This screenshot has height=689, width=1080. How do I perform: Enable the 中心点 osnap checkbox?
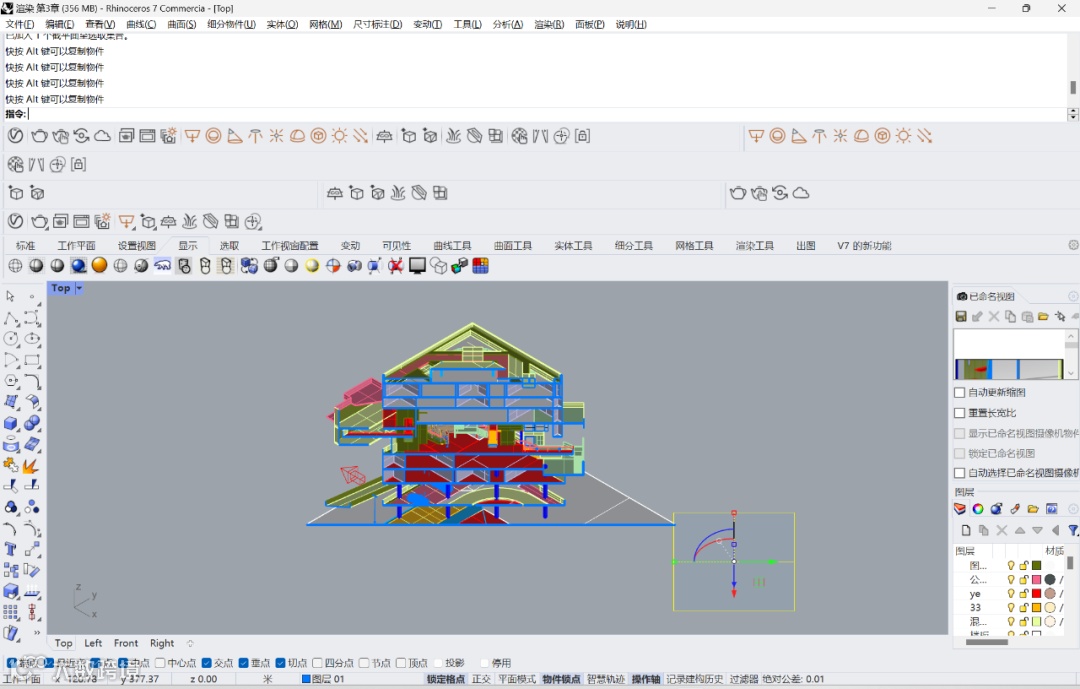point(160,663)
